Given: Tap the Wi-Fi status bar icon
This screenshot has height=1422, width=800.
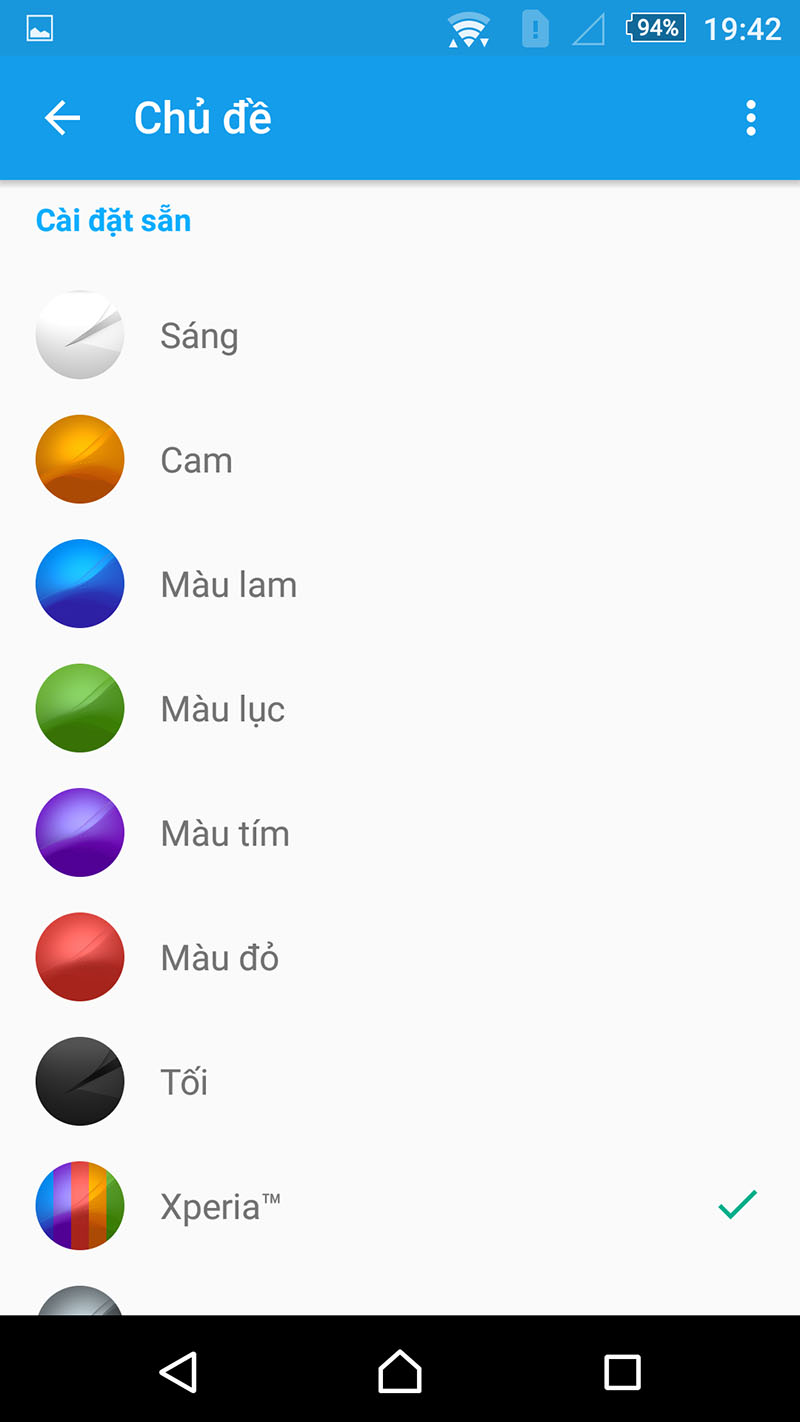Looking at the screenshot, I should pyautogui.click(x=468, y=30).
